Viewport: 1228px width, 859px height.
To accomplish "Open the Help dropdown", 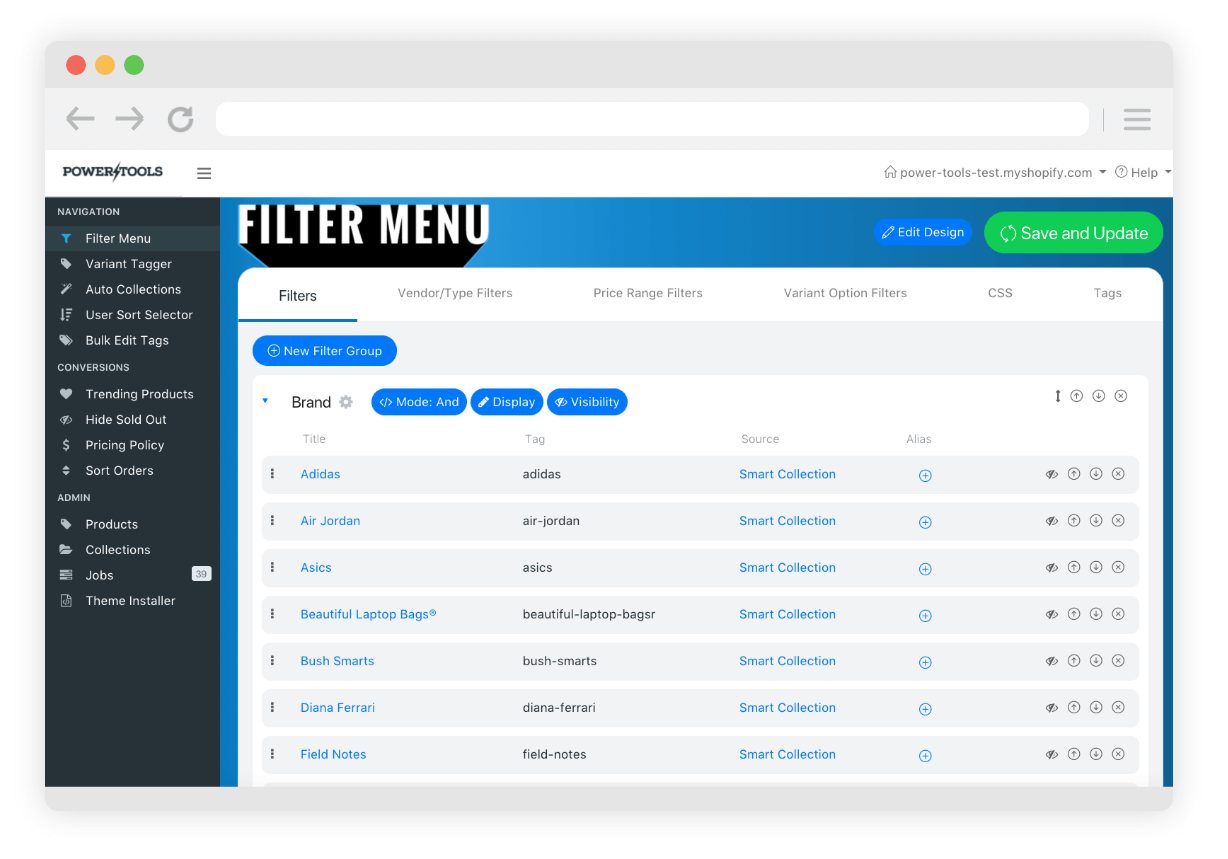I will tap(1143, 172).
